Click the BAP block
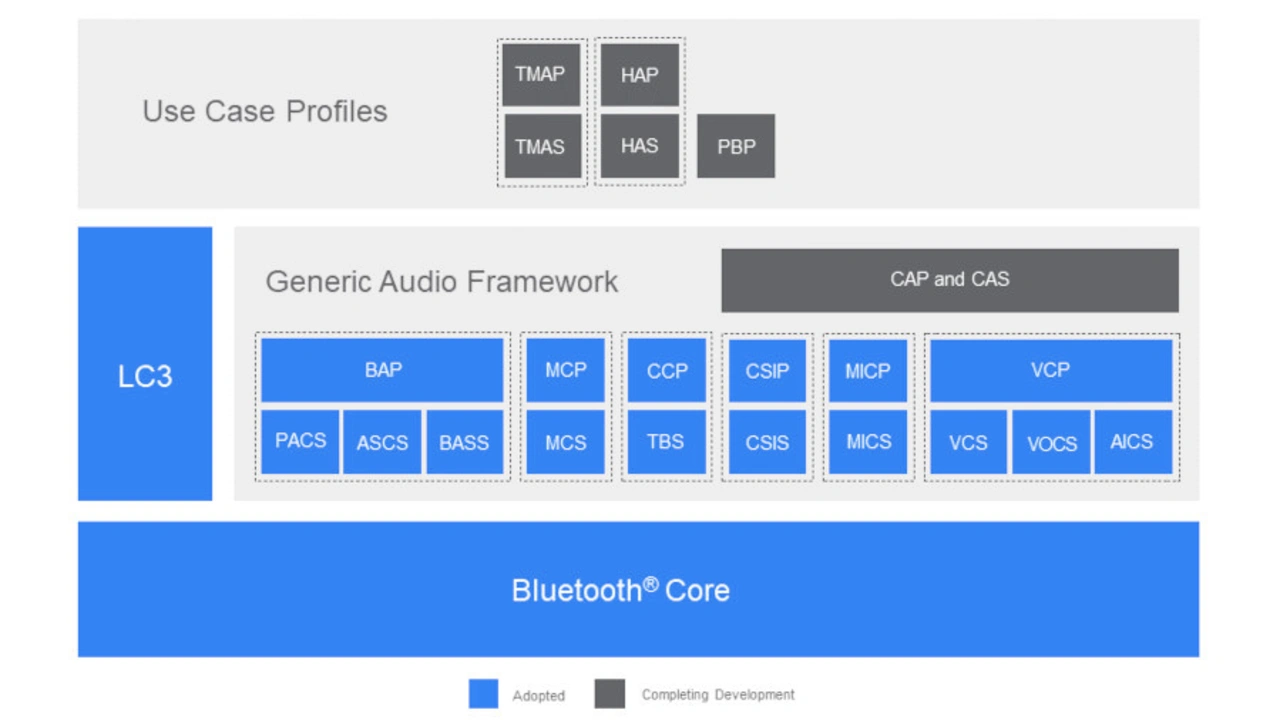Image resolution: width=1280 pixels, height=720 pixels. [x=382, y=370]
